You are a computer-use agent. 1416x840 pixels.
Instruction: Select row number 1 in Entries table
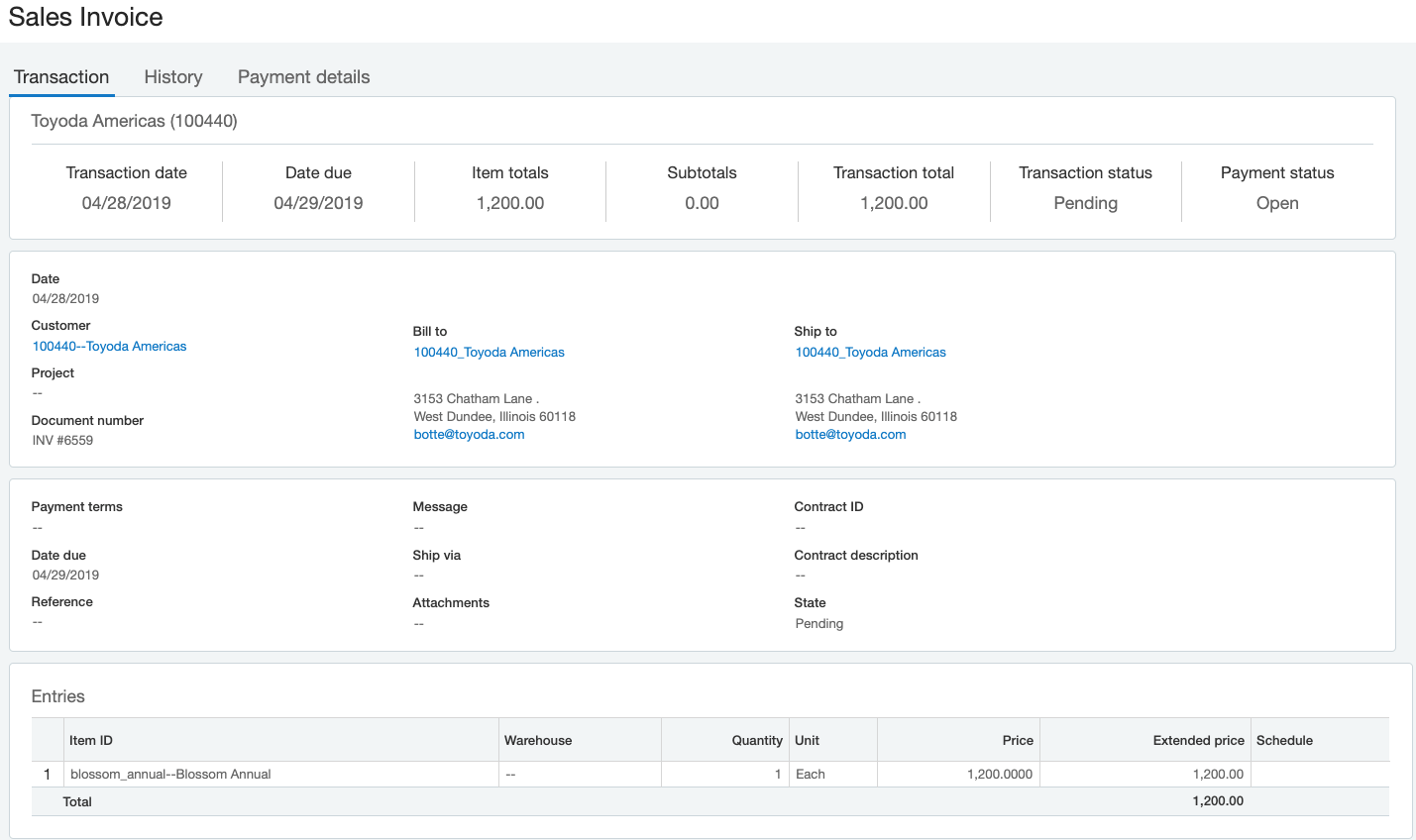[x=47, y=775]
